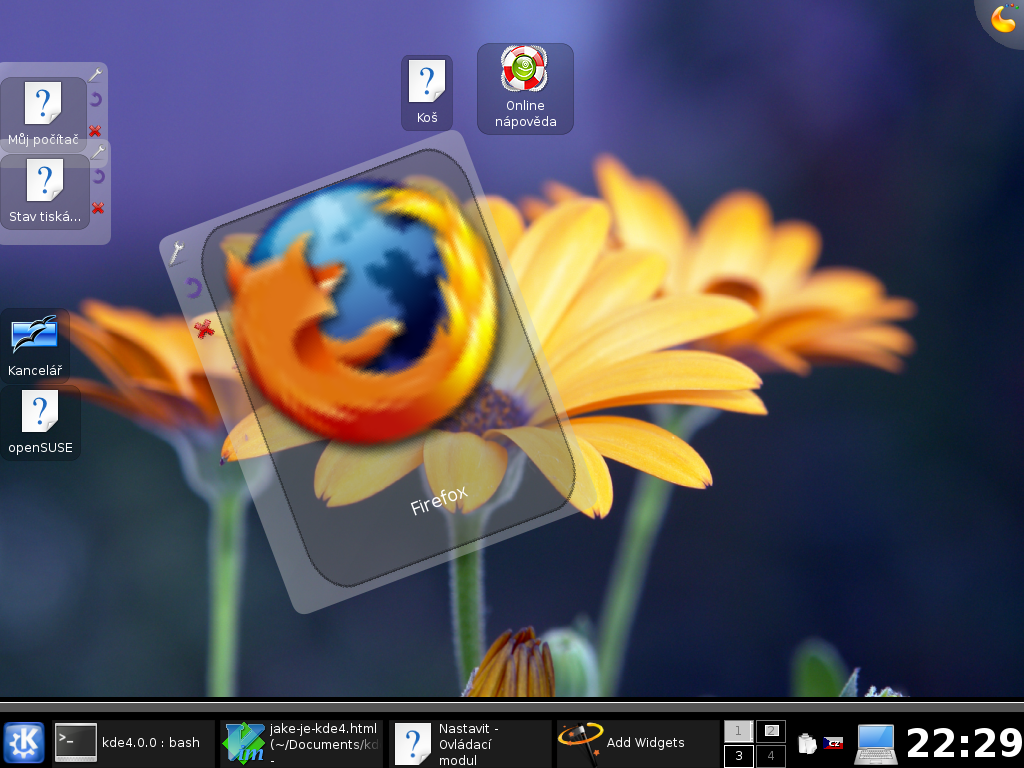Open the Nastavit Ovládací modul task
This screenshot has width=1024, height=768.
[469, 743]
